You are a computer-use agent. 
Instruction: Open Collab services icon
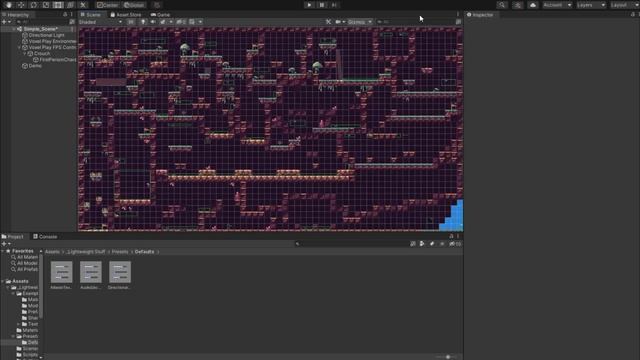click(x=518, y=5)
